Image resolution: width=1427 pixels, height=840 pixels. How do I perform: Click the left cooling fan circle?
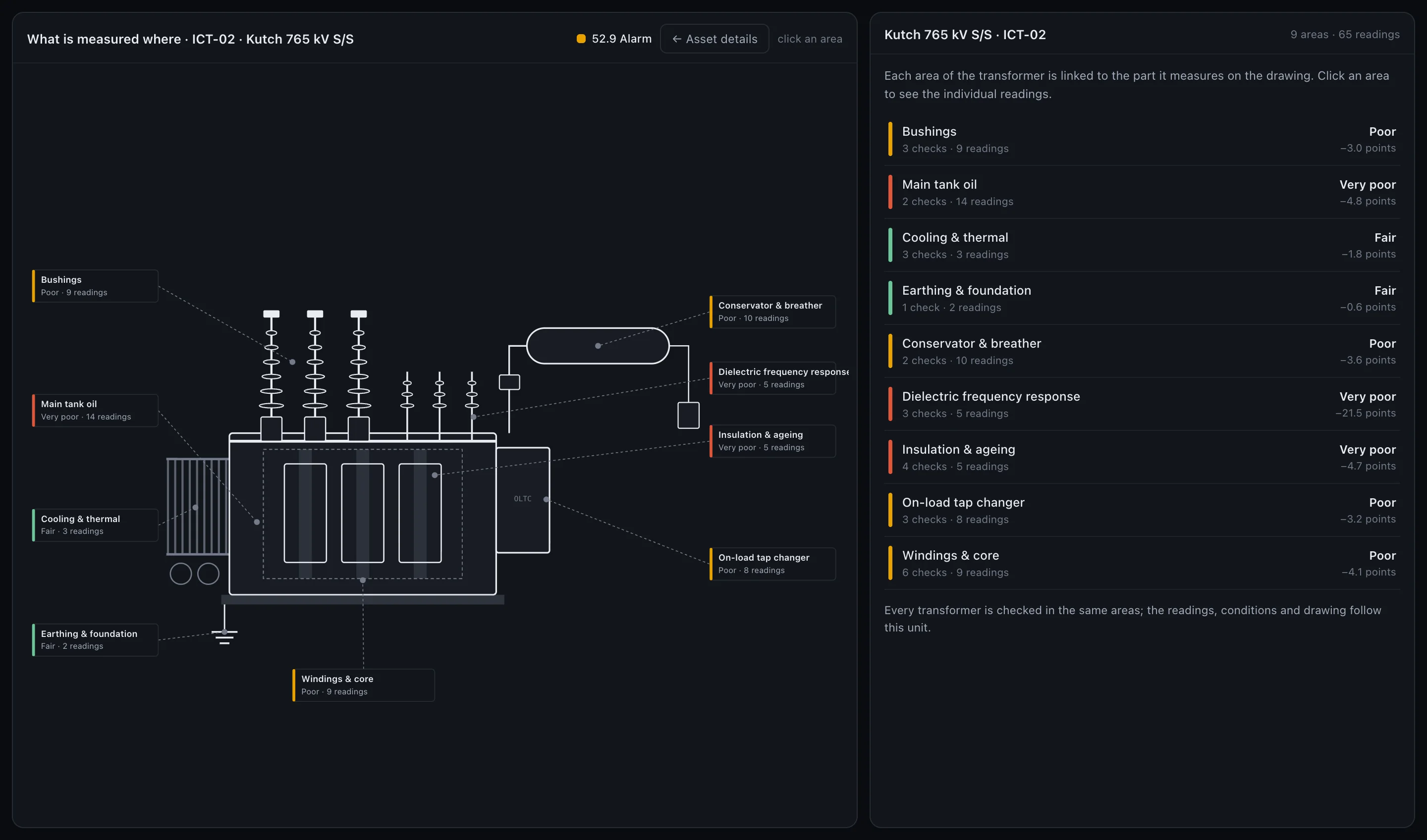(181, 574)
